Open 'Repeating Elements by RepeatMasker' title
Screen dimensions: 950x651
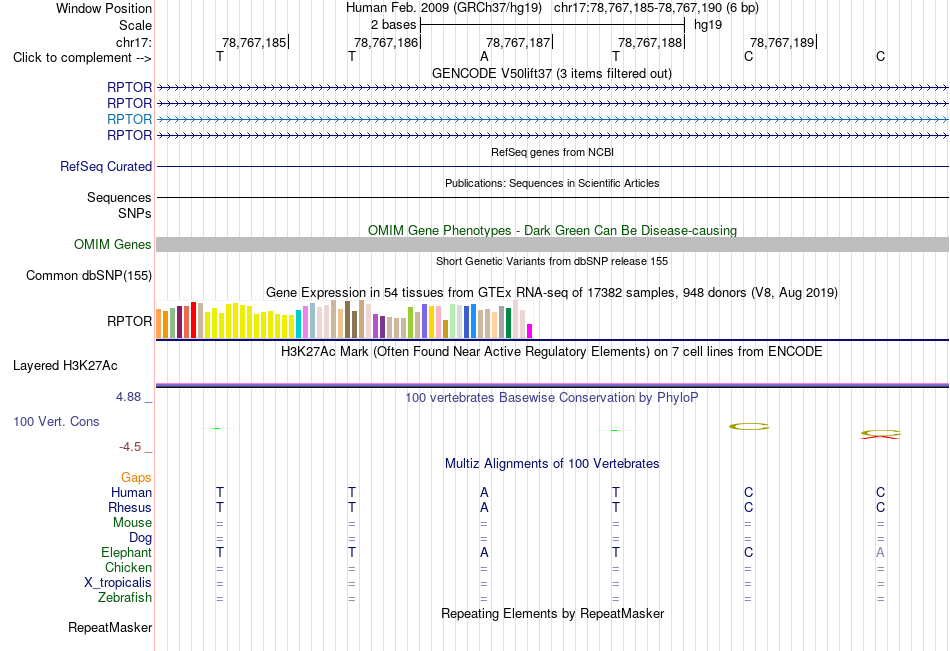pos(552,613)
